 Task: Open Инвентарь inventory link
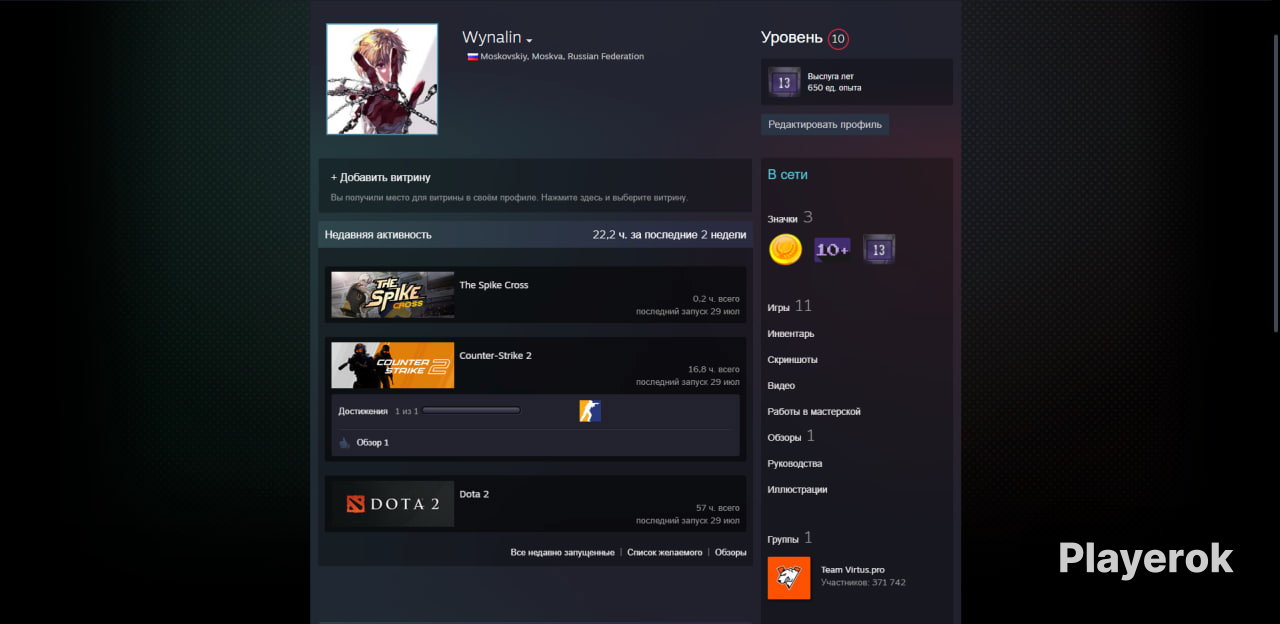(791, 334)
